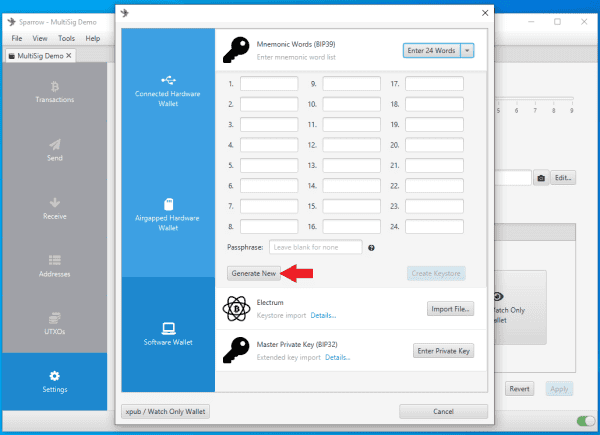Viewport: 600px width, 435px height.
Task: Cancel the keystore dialog
Action: [x=443, y=412]
